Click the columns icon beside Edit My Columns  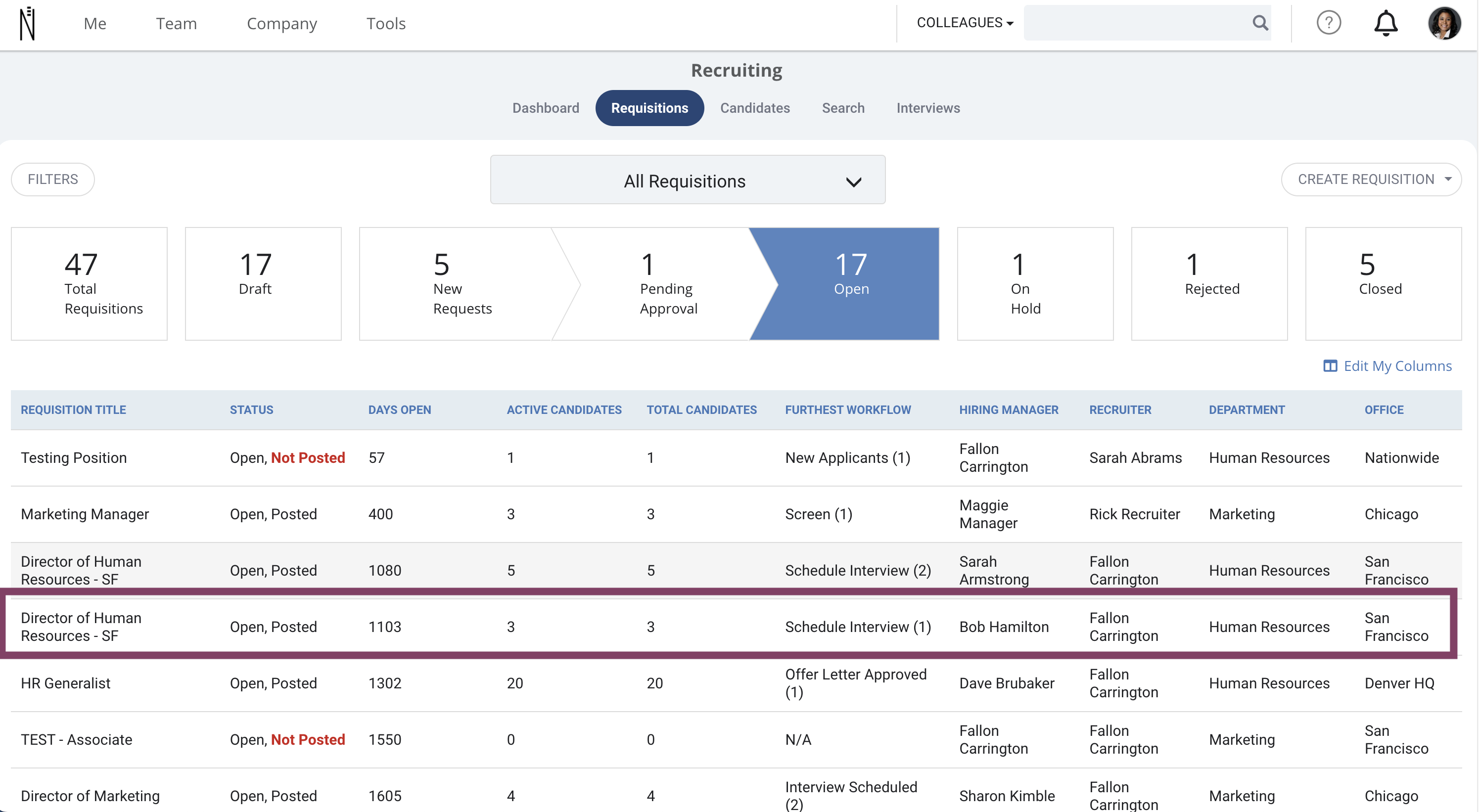[1330, 366]
